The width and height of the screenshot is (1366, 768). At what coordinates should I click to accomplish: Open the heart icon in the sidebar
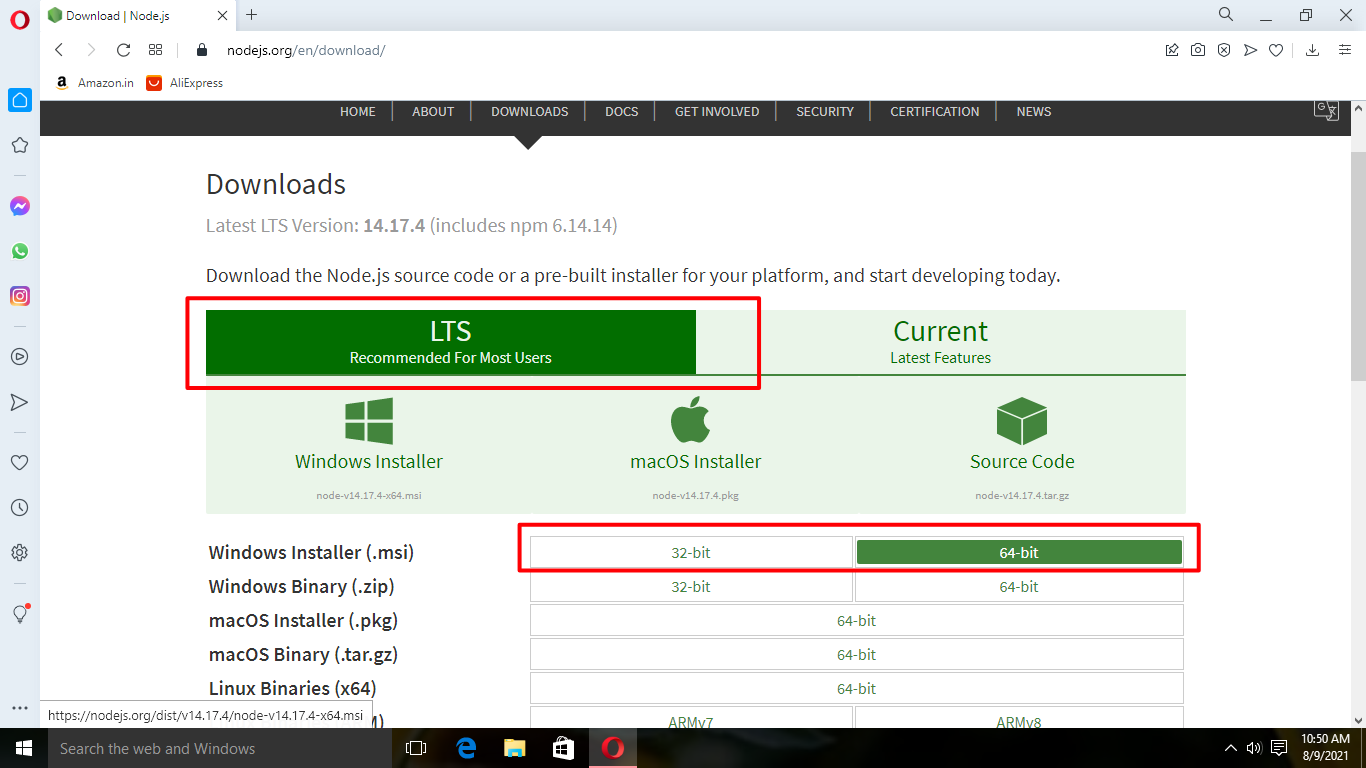click(20, 463)
